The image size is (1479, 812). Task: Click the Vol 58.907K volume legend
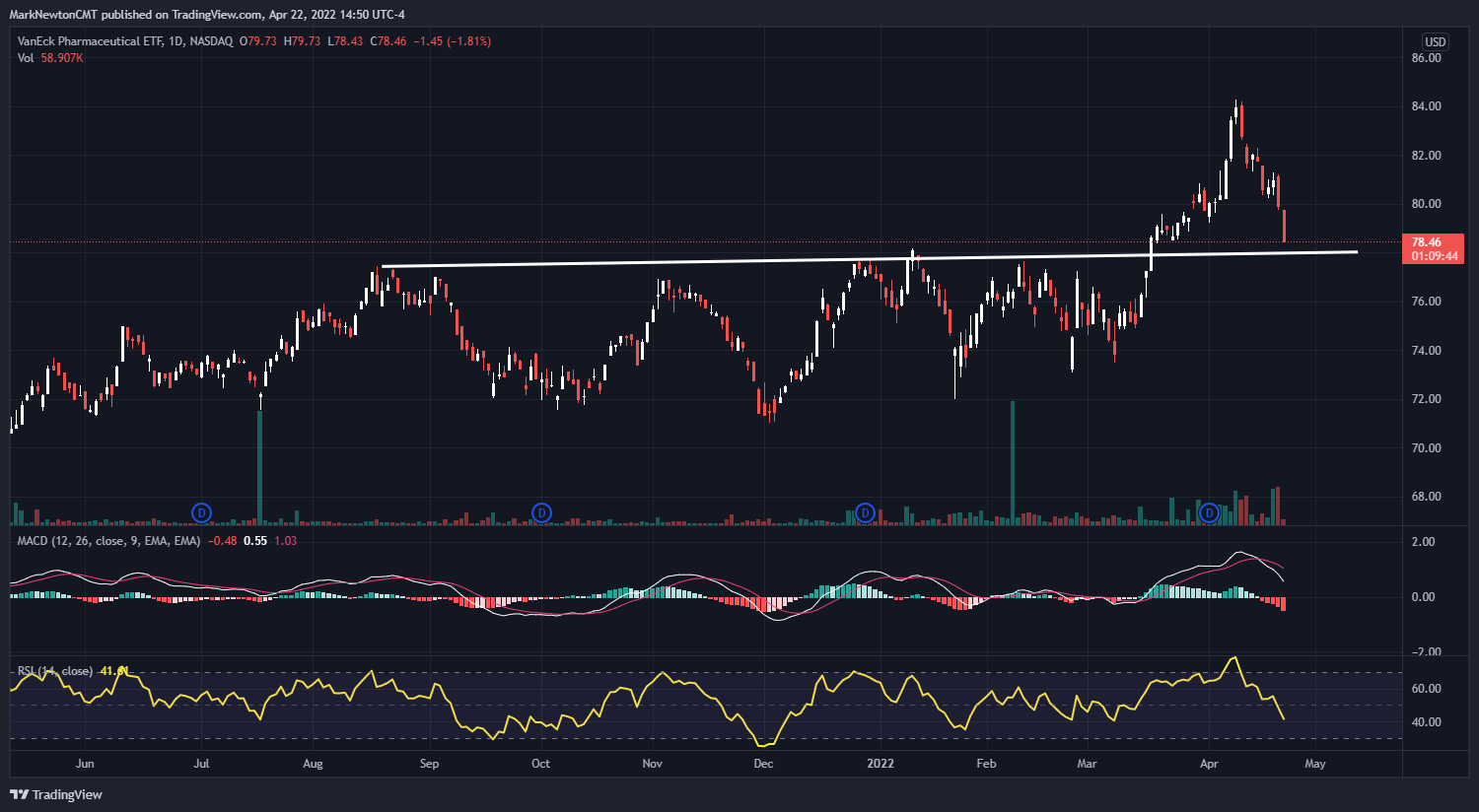pos(50,58)
